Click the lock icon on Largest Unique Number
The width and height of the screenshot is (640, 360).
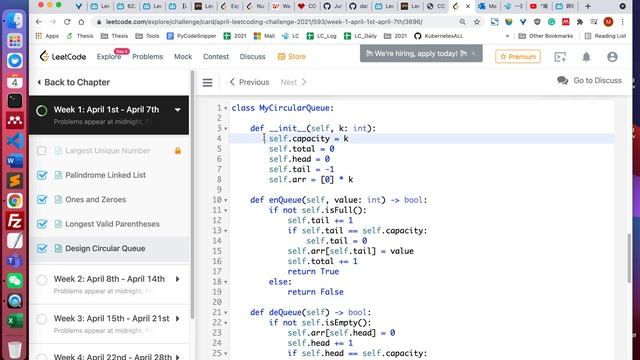pos(178,151)
